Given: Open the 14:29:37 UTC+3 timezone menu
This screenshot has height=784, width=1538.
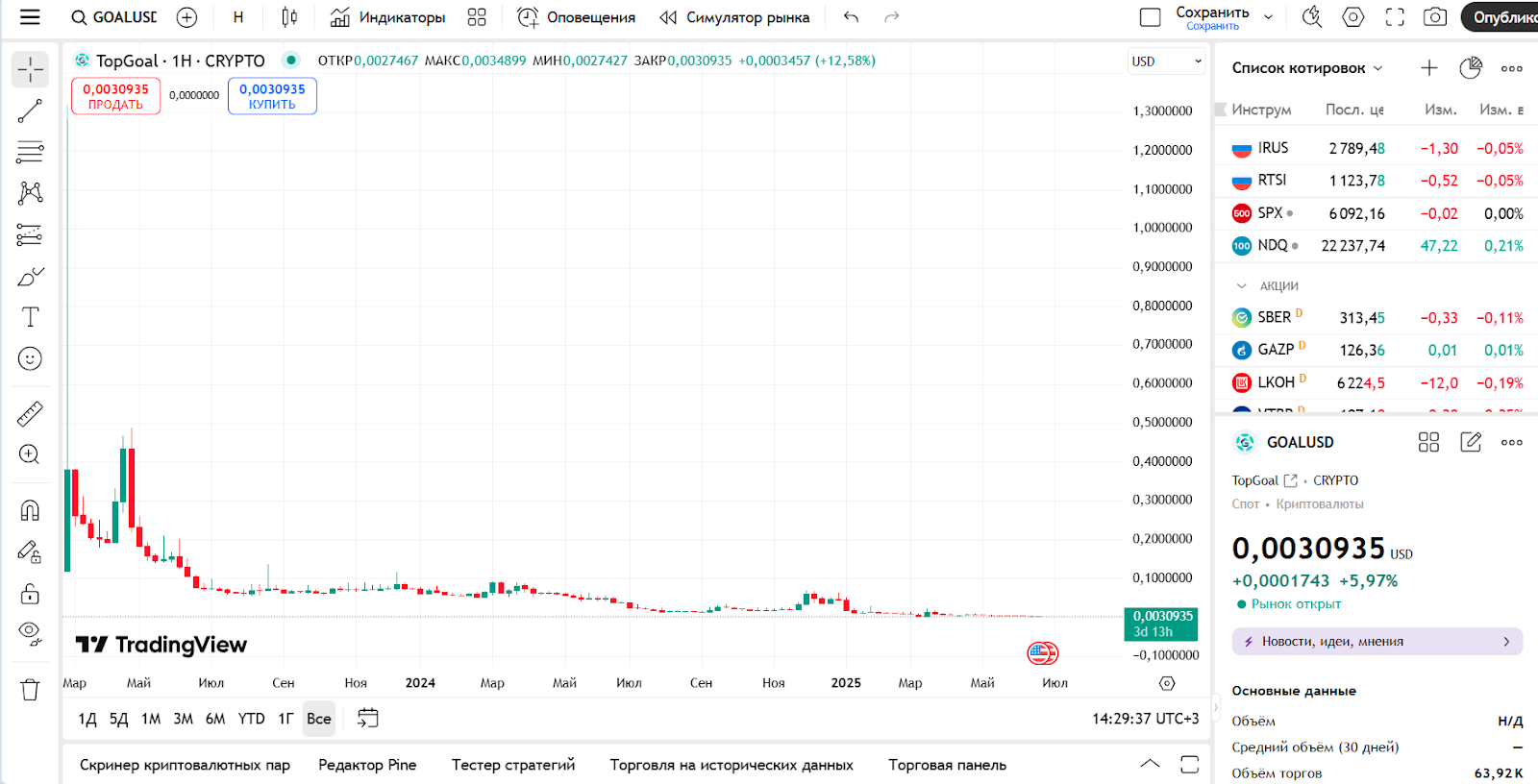Looking at the screenshot, I should coord(1145,719).
